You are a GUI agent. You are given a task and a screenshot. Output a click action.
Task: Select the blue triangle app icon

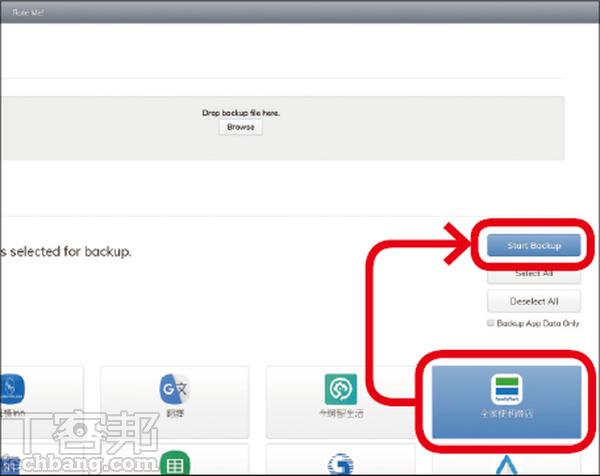(507, 465)
